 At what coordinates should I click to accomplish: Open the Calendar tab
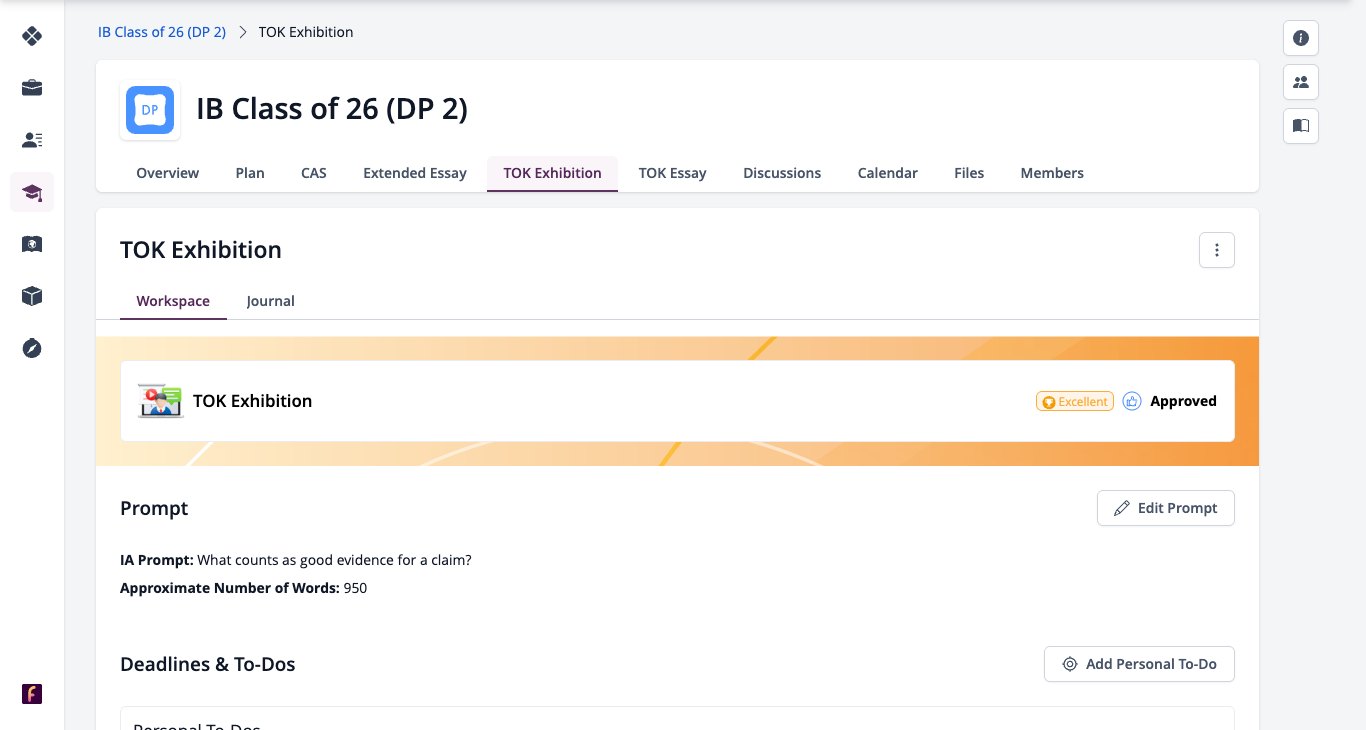tap(888, 173)
